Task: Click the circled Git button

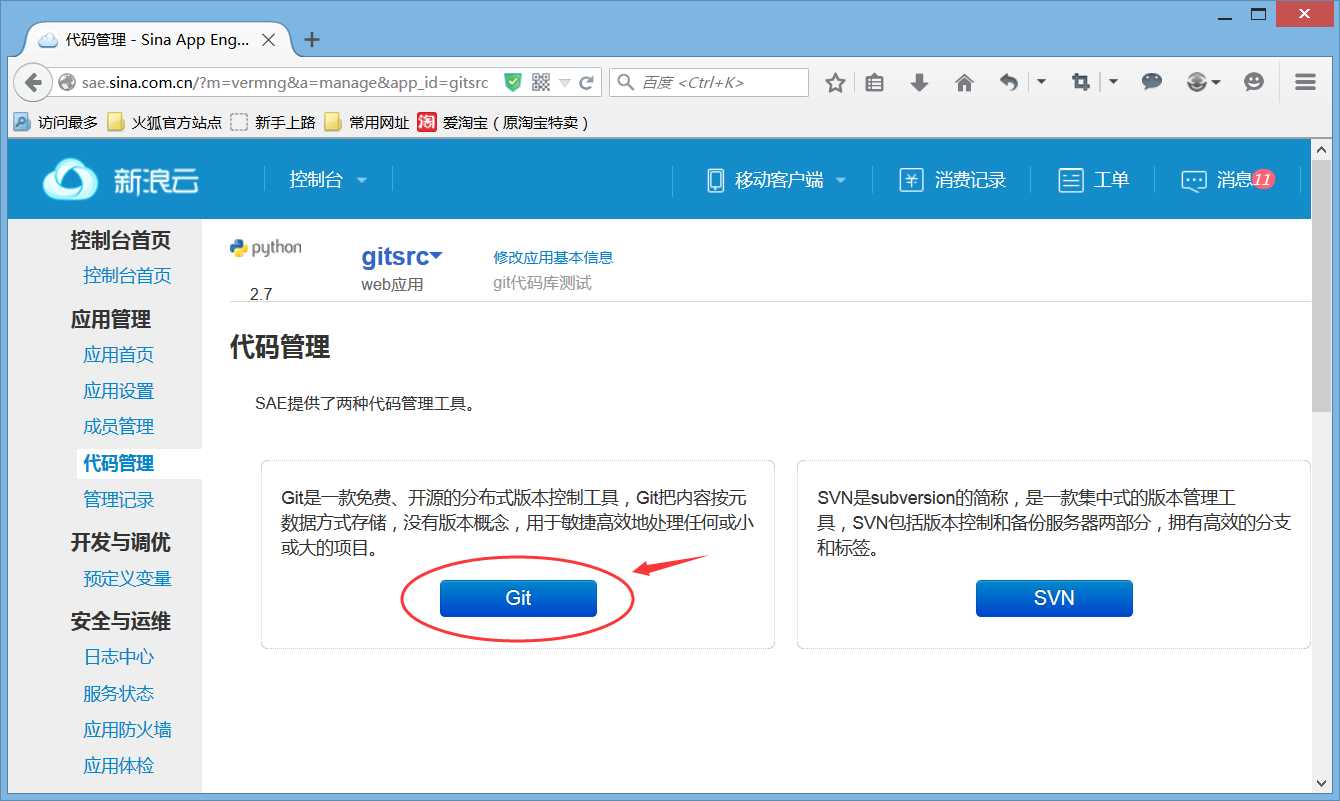Action: pos(517,598)
